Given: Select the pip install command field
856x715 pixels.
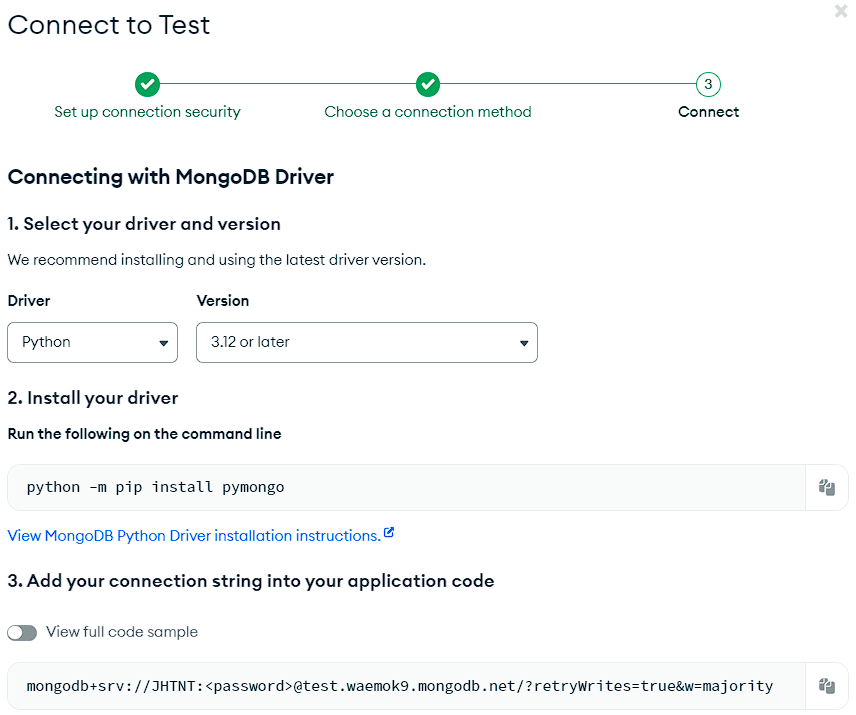Looking at the screenshot, I should coord(400,487).
